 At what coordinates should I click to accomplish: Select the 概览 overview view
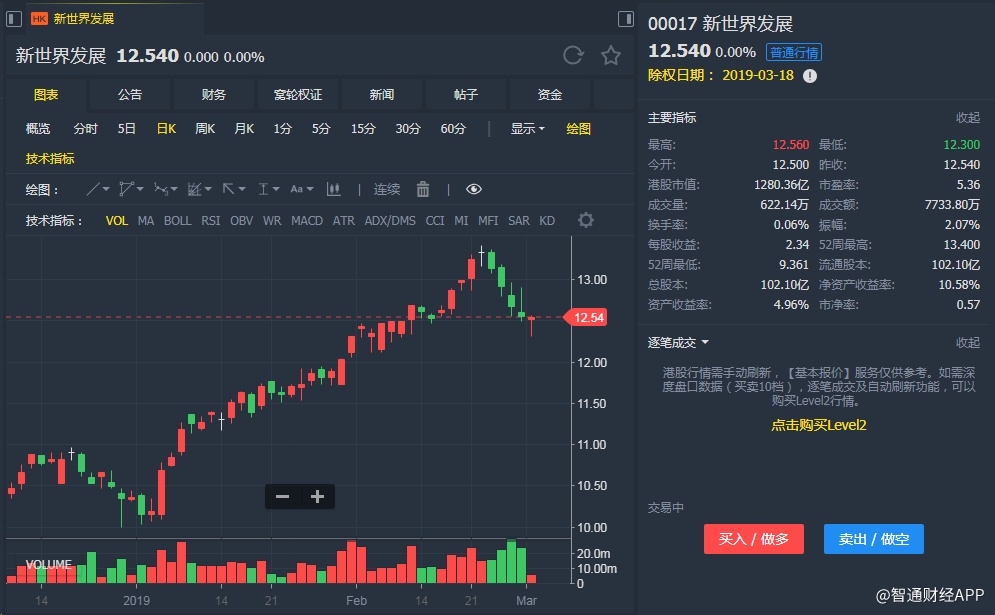(x=37, y=129)
